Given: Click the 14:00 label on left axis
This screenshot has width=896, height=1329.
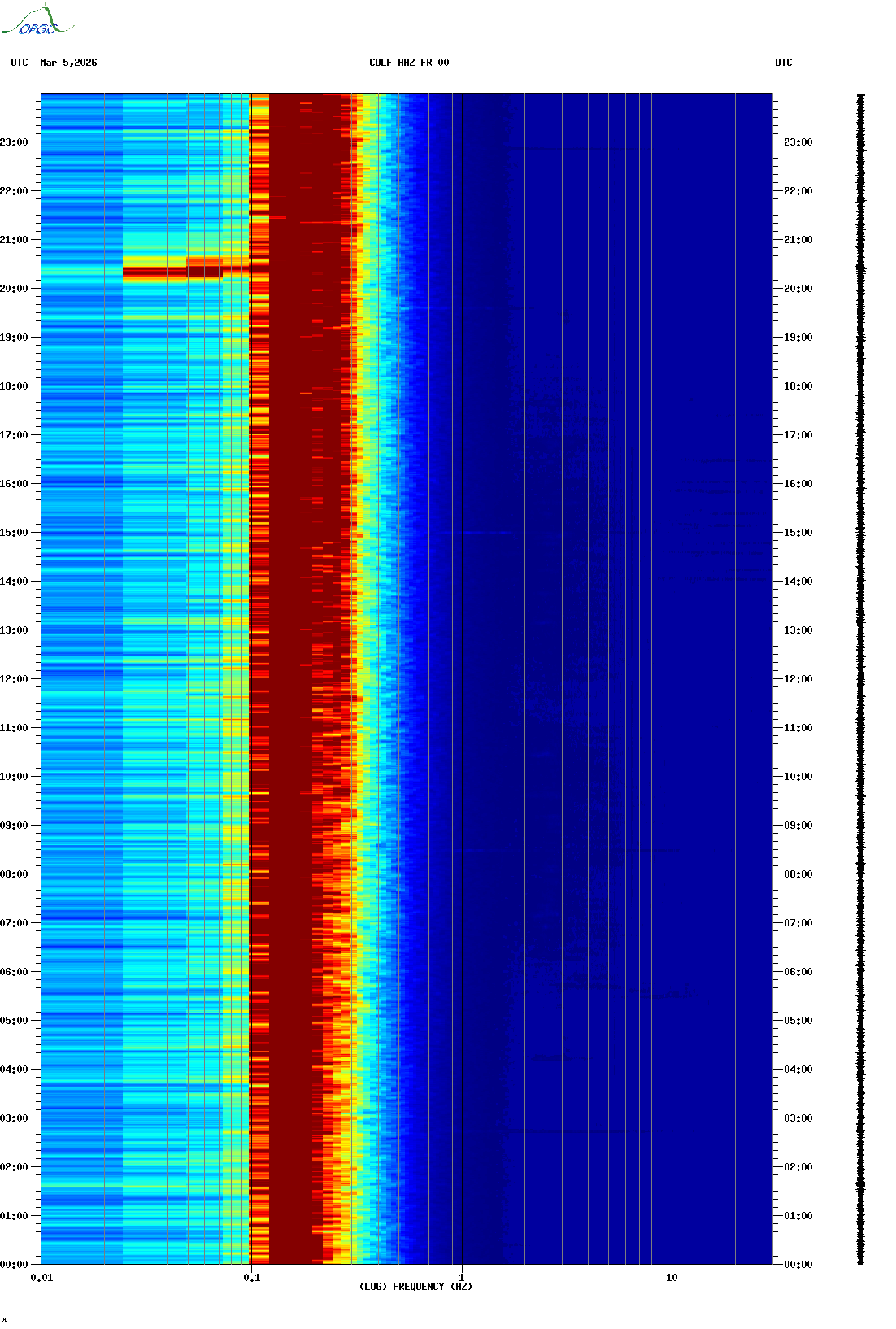Looking at the screenshot, I should [x=14, y=582].
